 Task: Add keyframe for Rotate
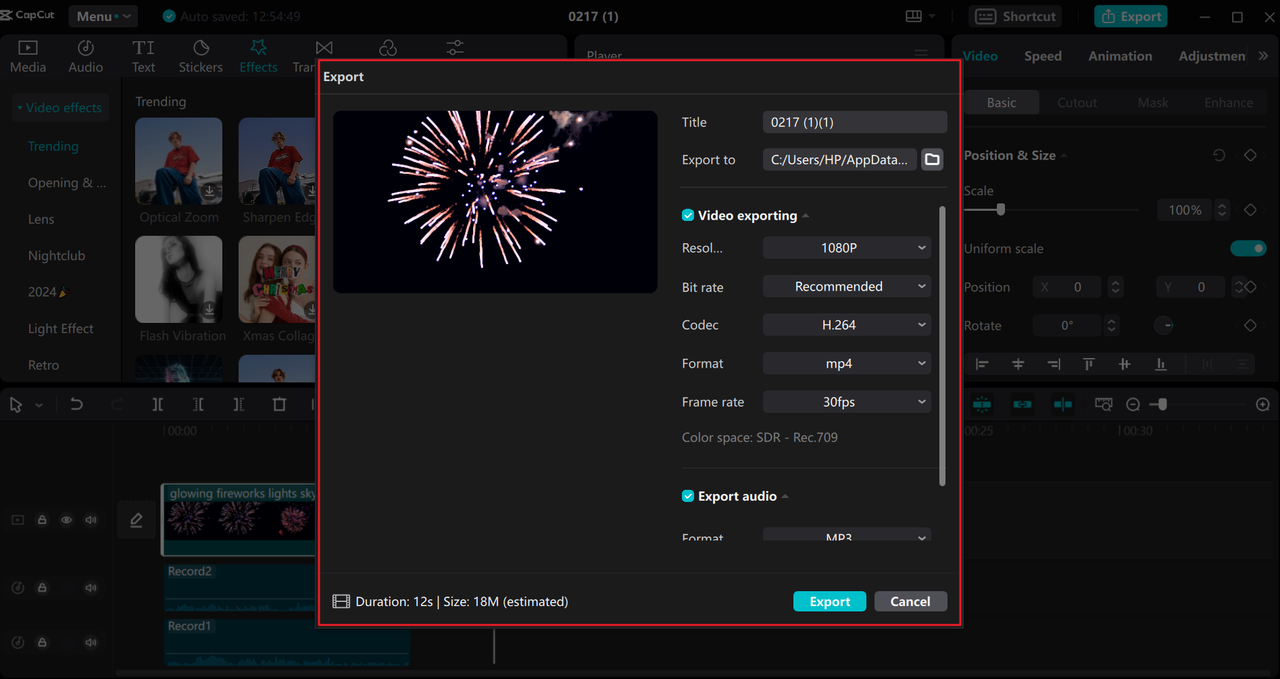click(1250, 325)
